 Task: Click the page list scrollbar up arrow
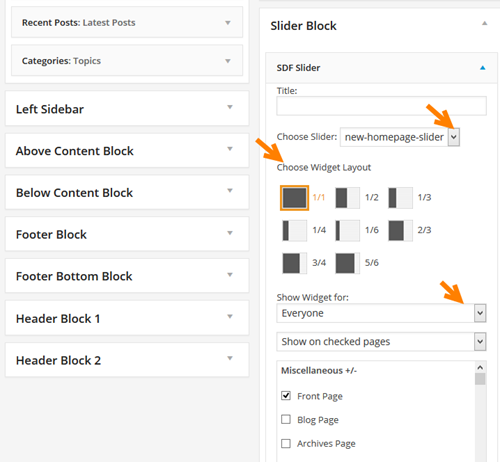(480, 367)
